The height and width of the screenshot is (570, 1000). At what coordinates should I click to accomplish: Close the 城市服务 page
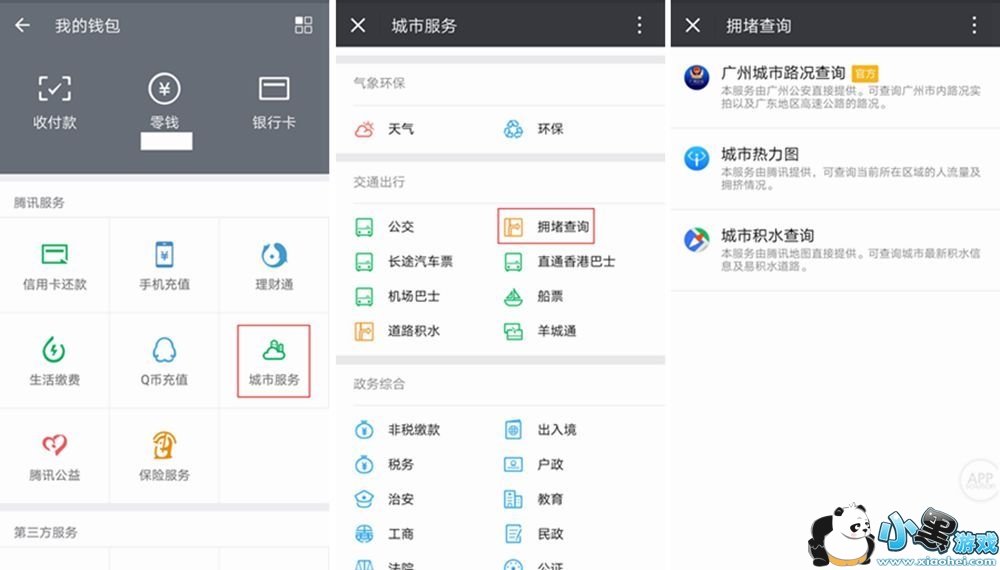tap(359, 25)
